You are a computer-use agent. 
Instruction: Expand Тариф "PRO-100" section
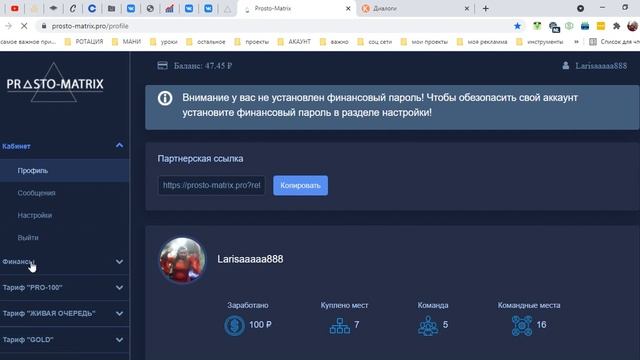64,288
